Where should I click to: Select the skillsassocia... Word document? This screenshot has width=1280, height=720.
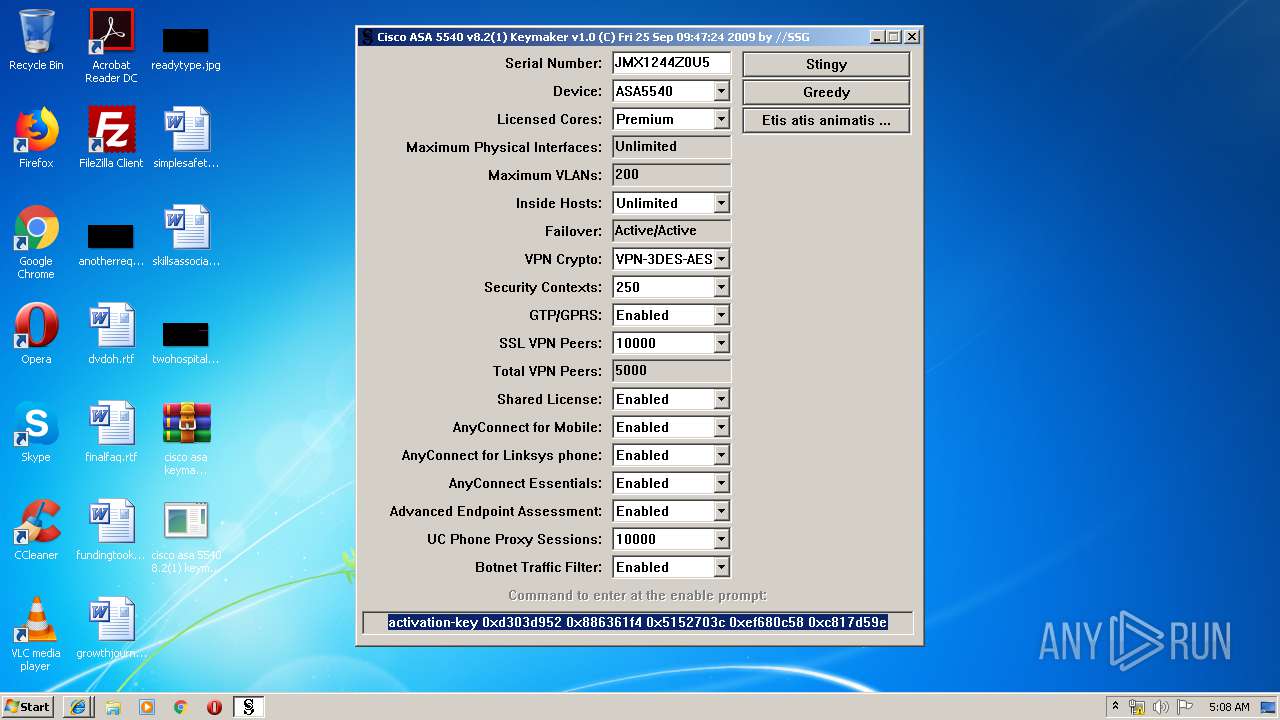coord(186,236)
